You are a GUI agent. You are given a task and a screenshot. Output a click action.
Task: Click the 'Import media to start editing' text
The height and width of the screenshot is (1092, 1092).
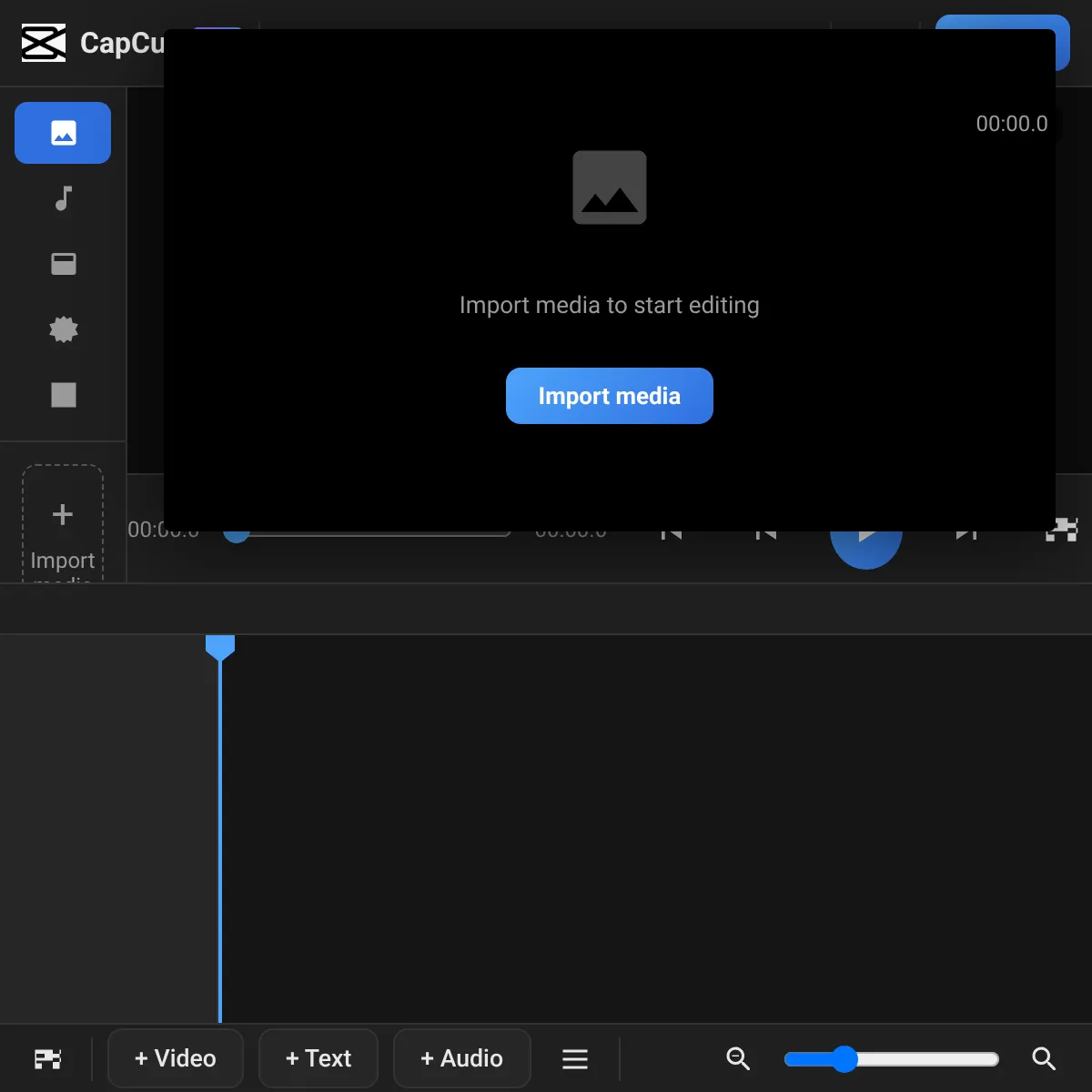[610, 305]
